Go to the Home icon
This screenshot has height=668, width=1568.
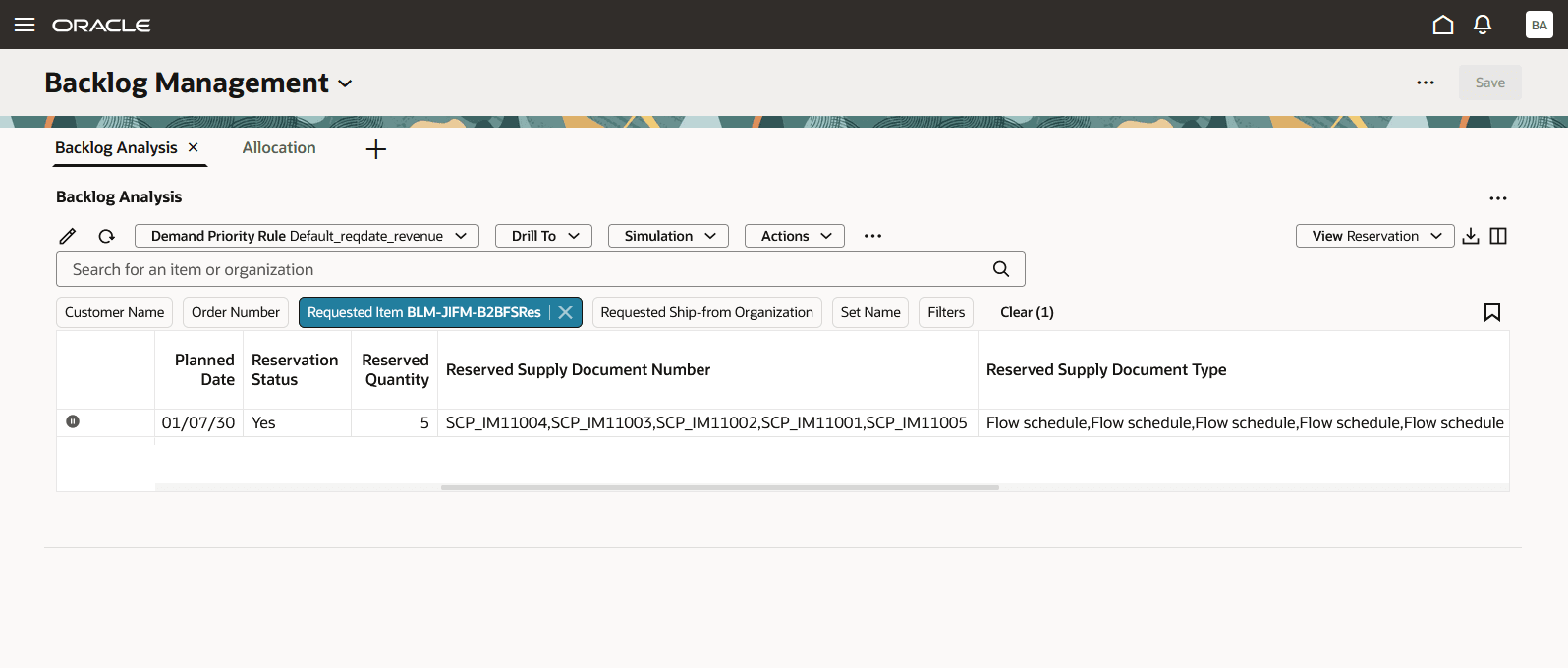pyautogui.click(x=1443, y=25)
